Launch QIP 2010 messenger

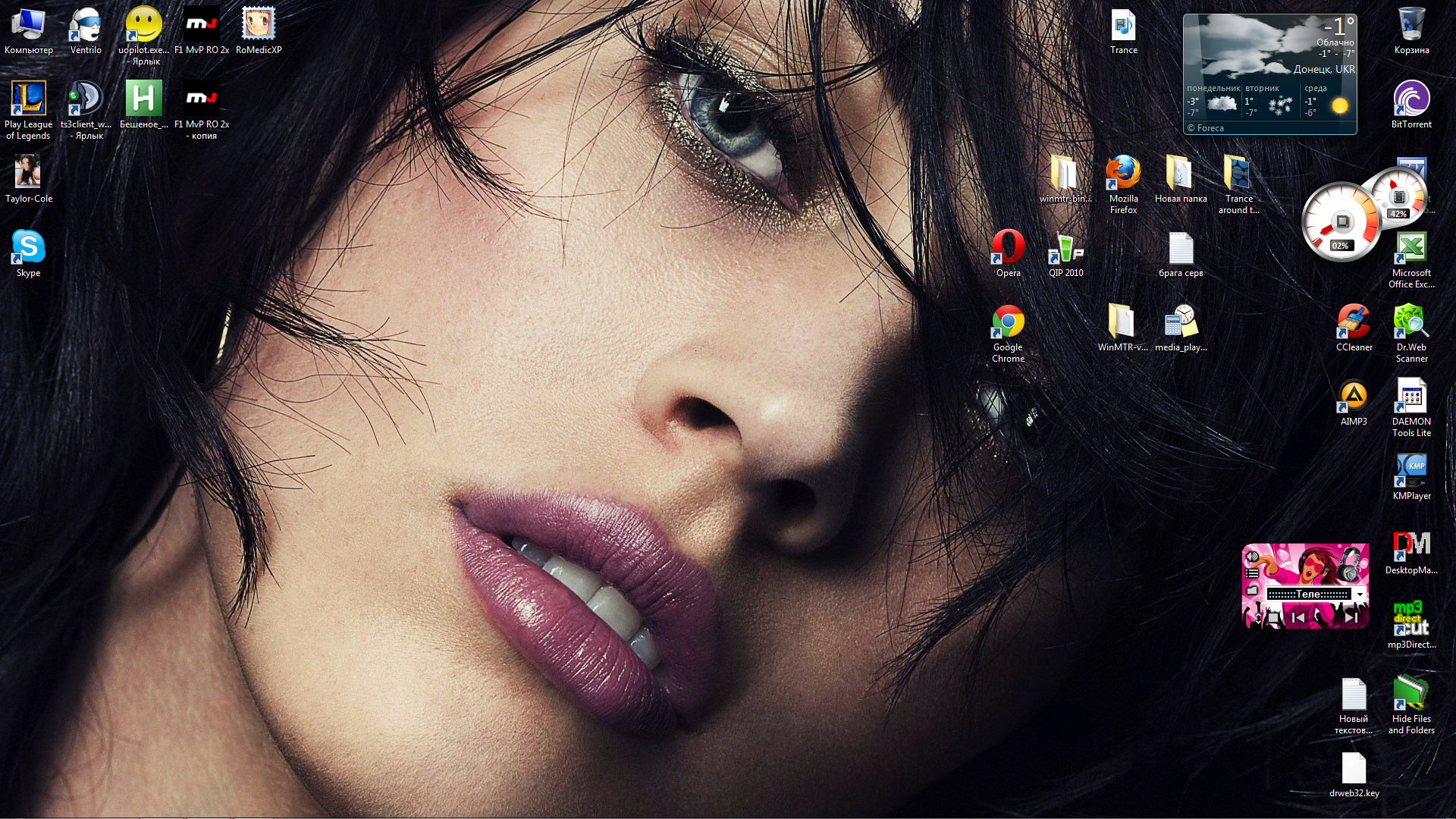1065,254
